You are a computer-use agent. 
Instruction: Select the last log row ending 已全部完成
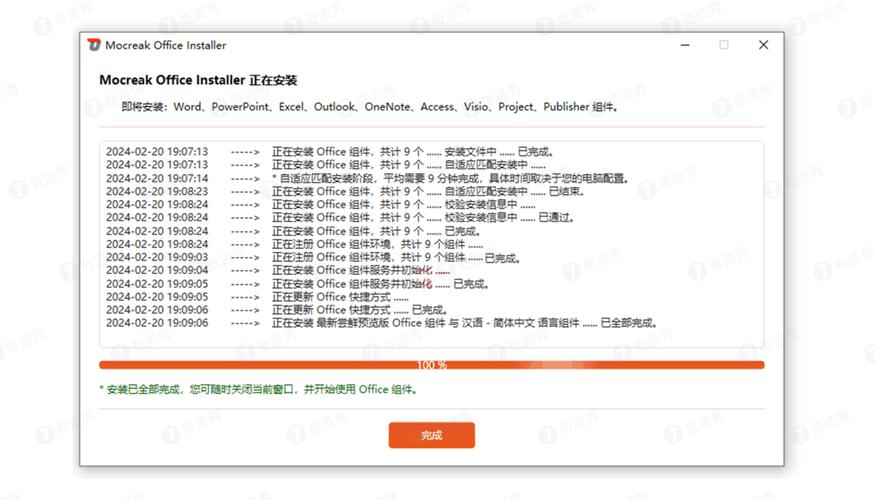pyautogui.click(x=383, y=323)
